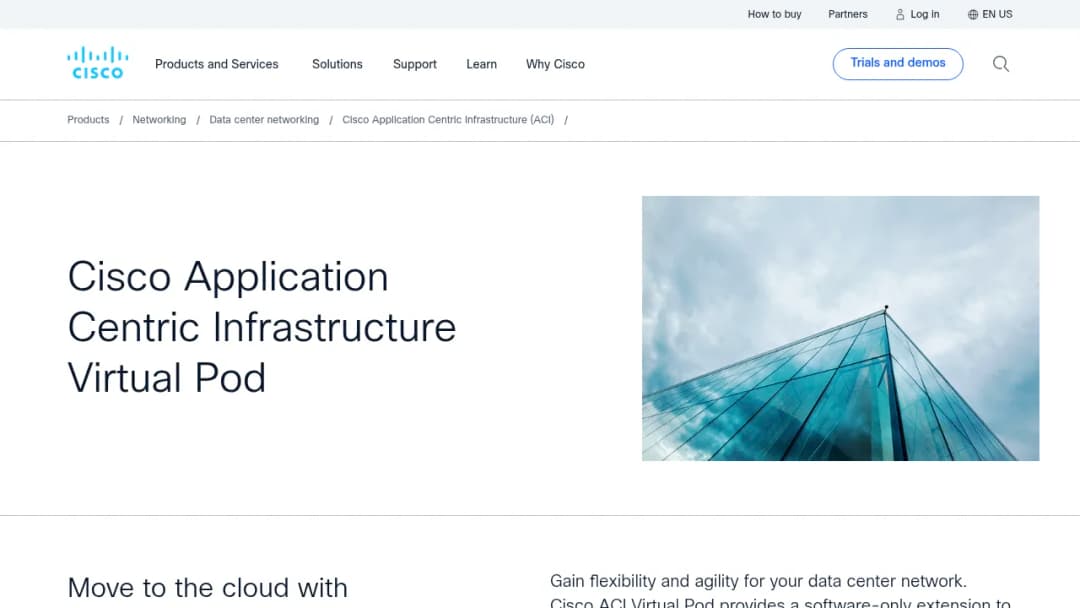Screen dimensions: 1080x608
Task: Open the Learn menu
Action: [481, 64]
